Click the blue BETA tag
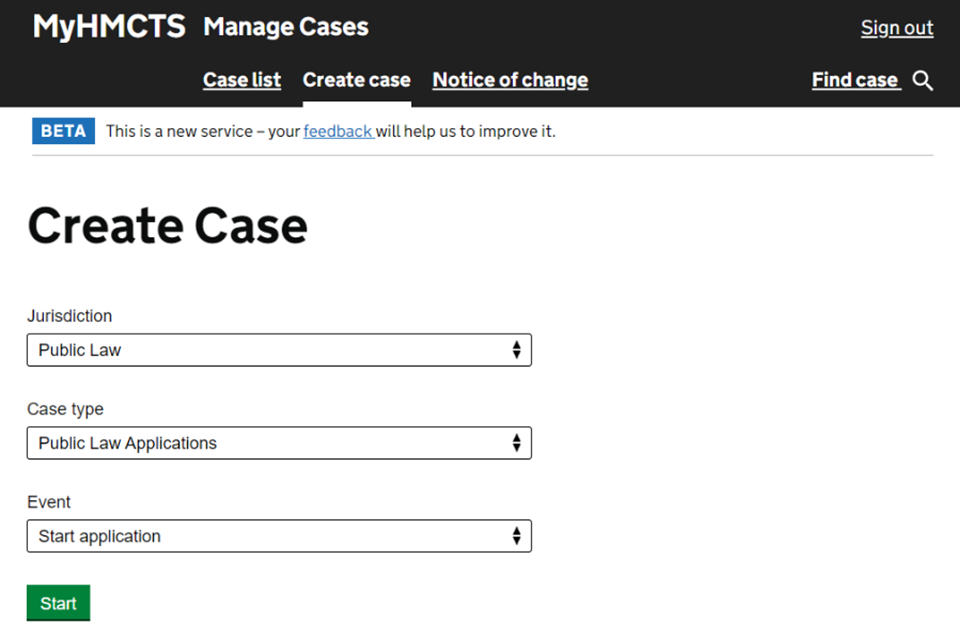960x640 pixels. [63, 131]
